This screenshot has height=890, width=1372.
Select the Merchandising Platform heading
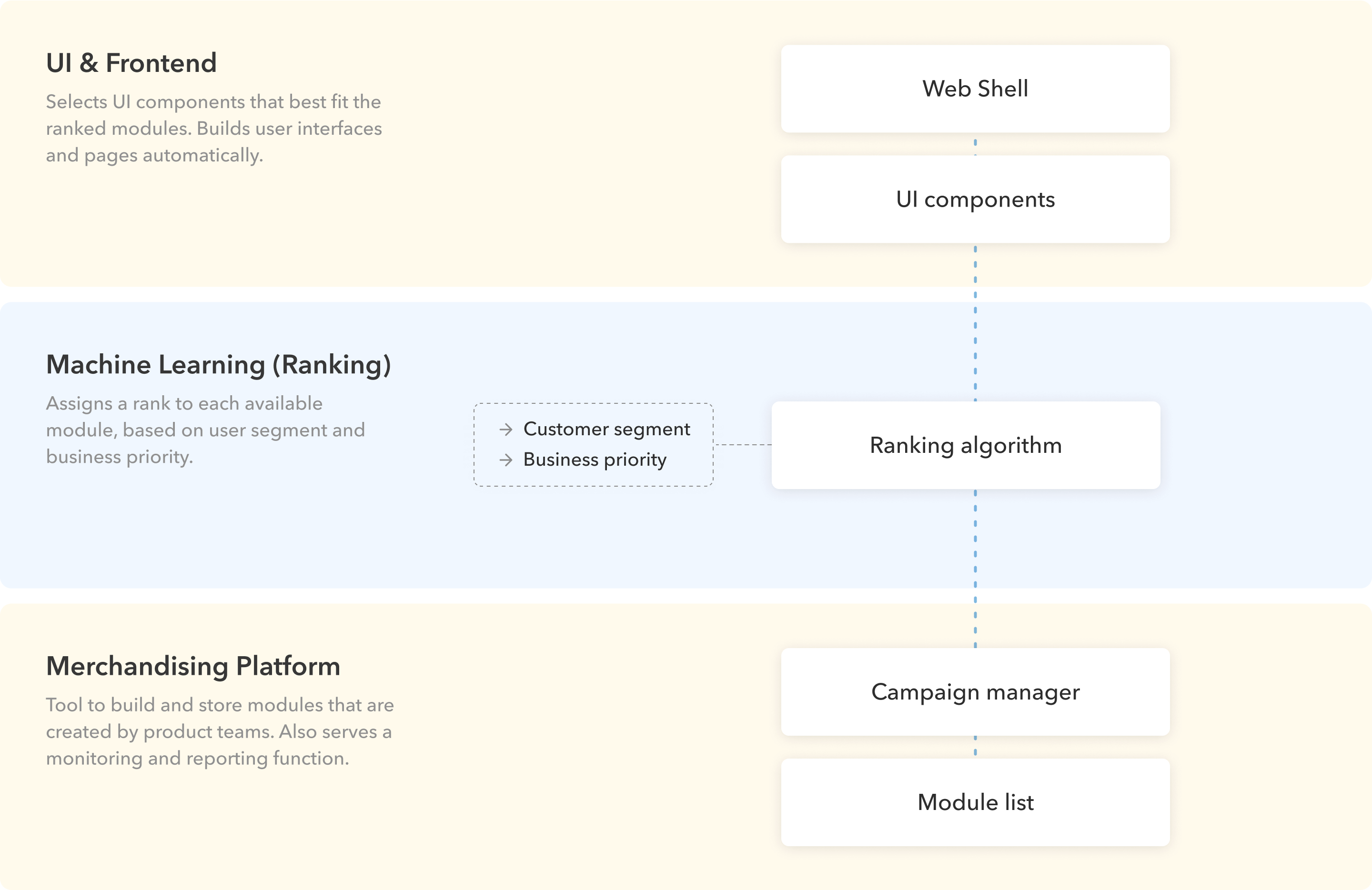point(193,666)
